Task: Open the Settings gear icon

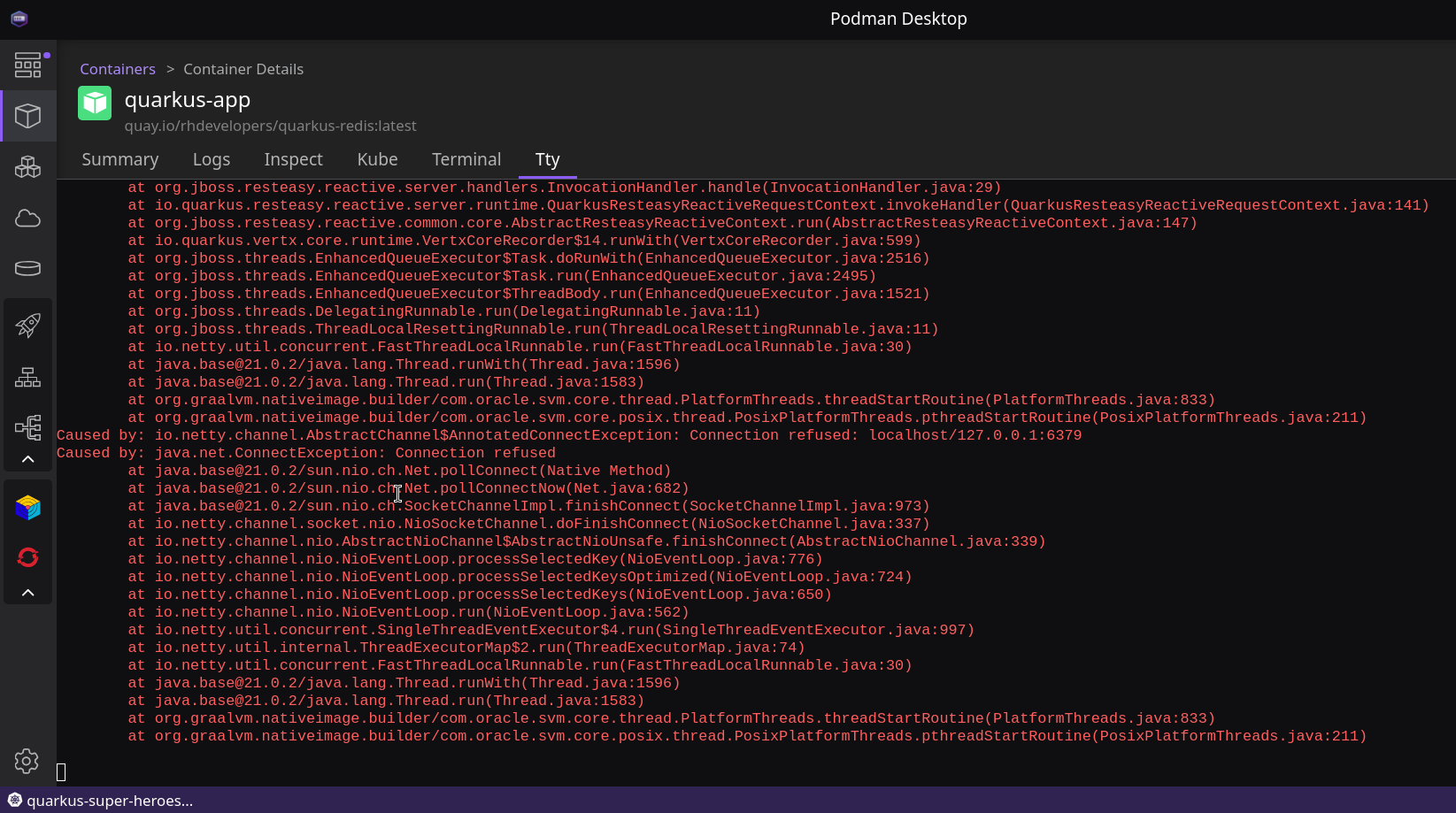Action: pos(27,761)
